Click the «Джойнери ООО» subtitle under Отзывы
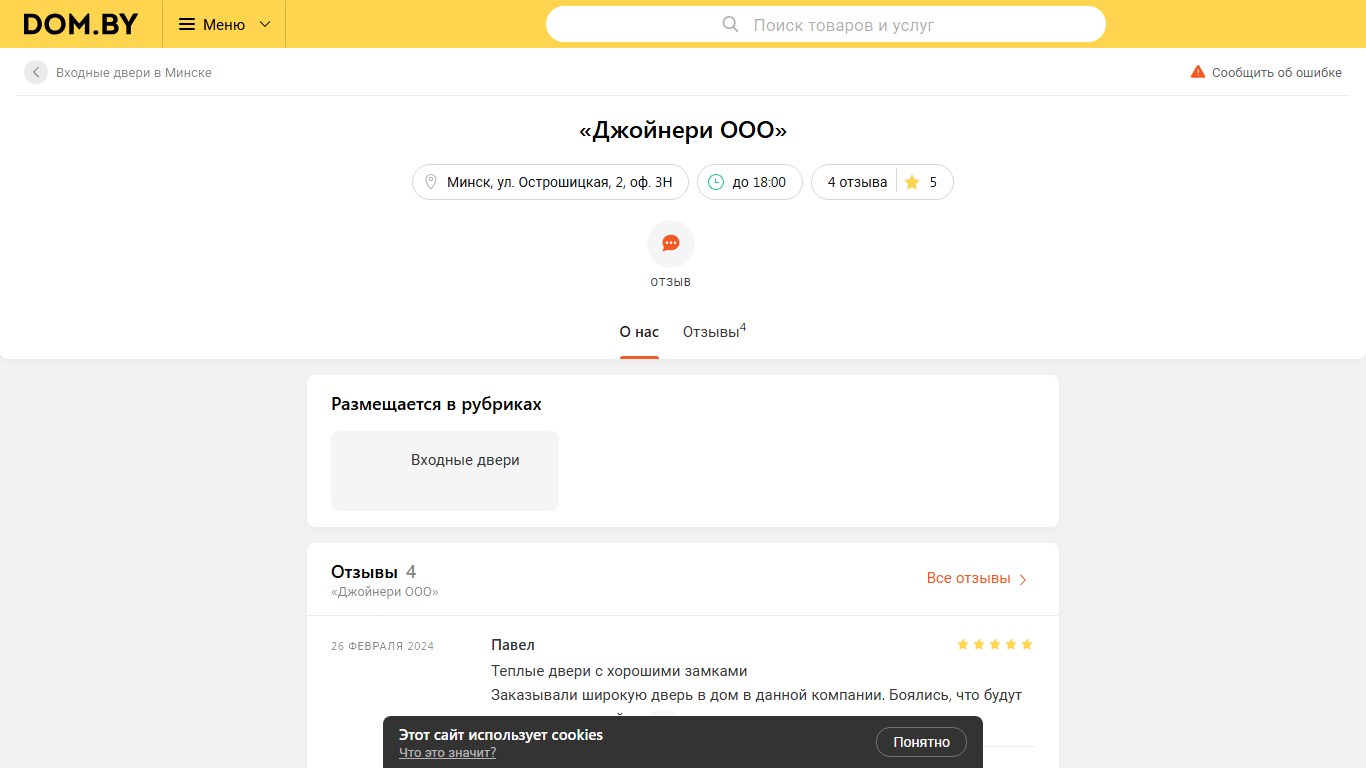The image size is (1366, 768). pyautogui.click(x=385, y=592)
